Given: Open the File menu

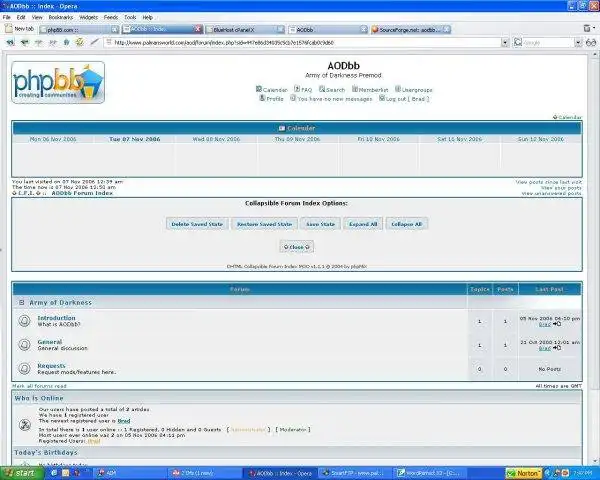Looking at the screenshot, I should [7, 17].
